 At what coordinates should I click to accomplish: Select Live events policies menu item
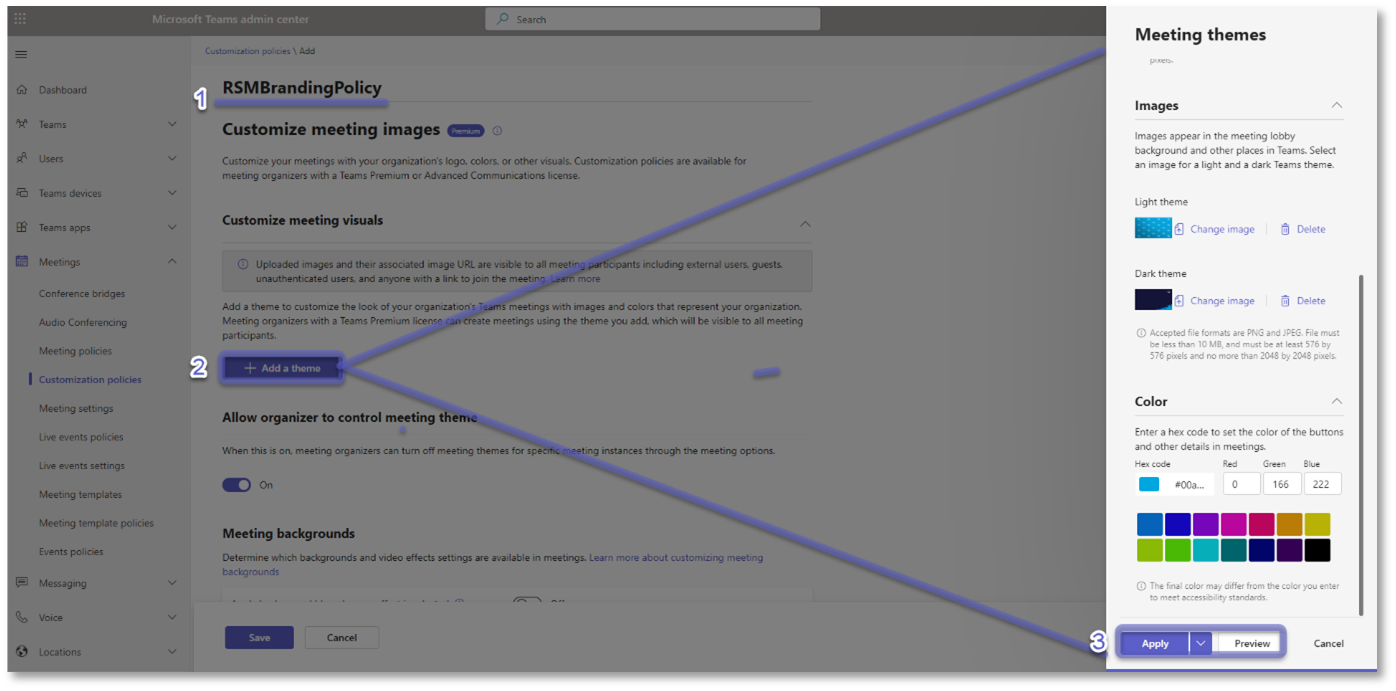(x=81, y=437)
